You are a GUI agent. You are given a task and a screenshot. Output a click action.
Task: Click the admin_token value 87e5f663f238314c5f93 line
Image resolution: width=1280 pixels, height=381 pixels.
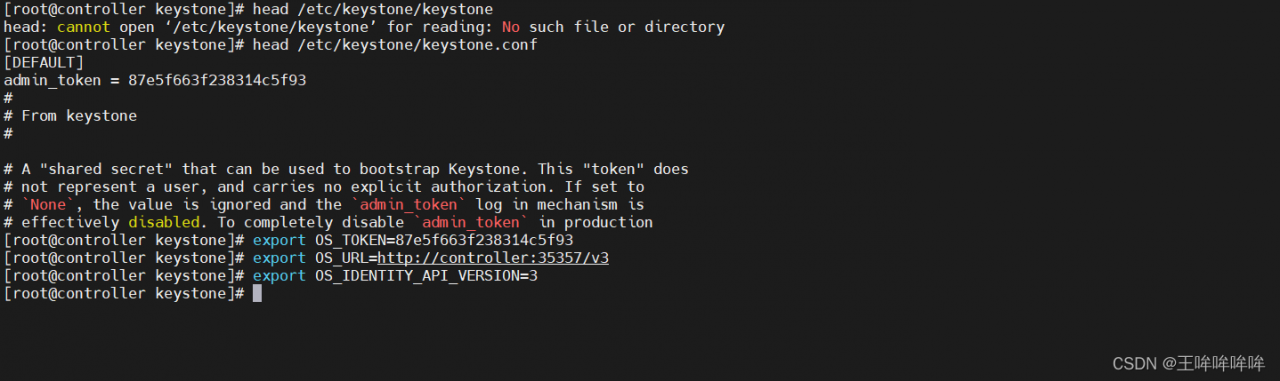[x=155, y=80]
